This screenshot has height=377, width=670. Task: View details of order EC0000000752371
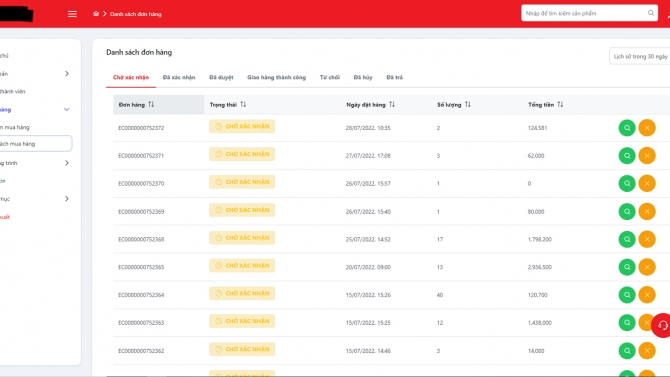point(627,156)
